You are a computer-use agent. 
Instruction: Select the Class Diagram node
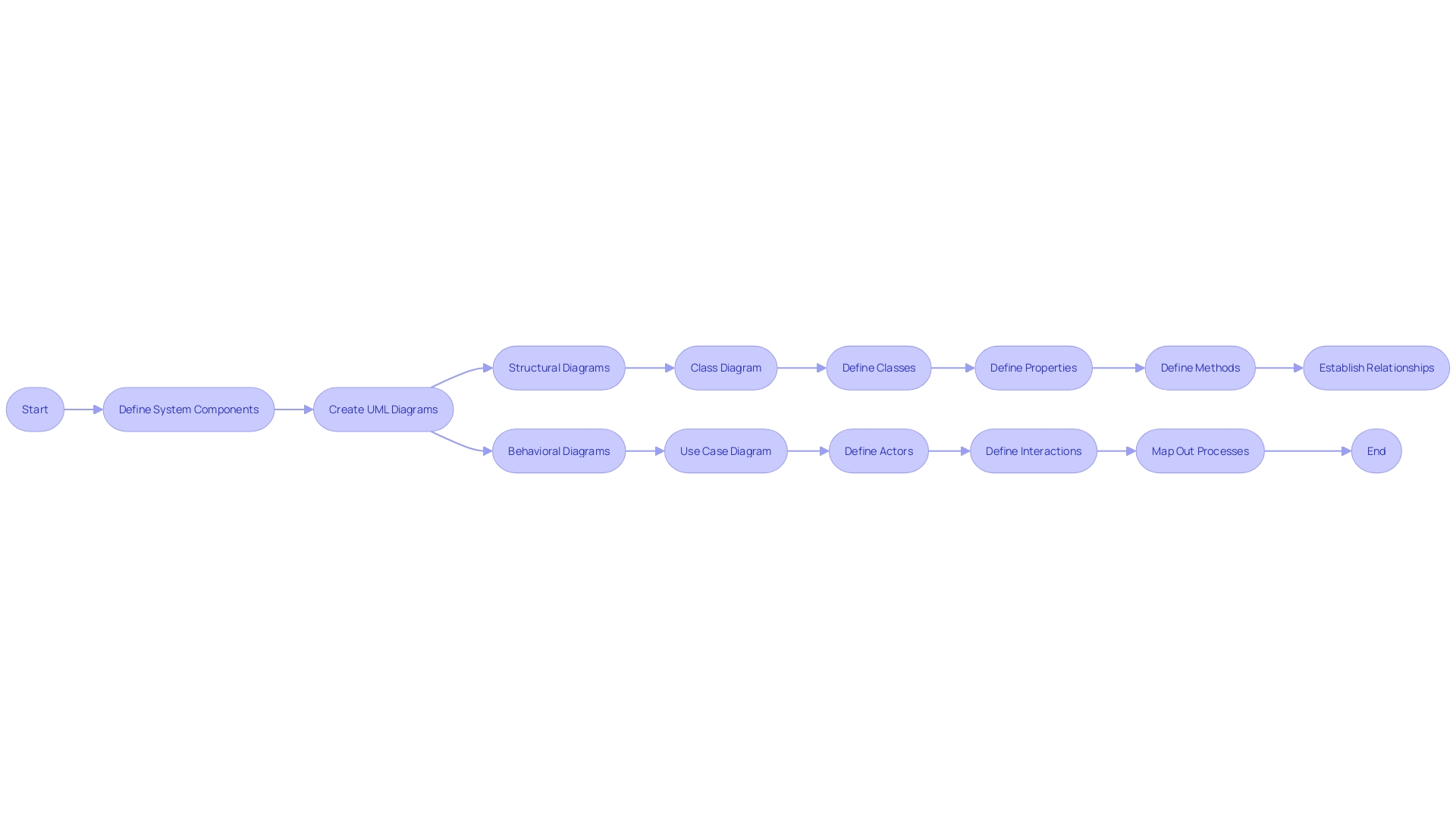pyautogui.click(x=725, y=367)
